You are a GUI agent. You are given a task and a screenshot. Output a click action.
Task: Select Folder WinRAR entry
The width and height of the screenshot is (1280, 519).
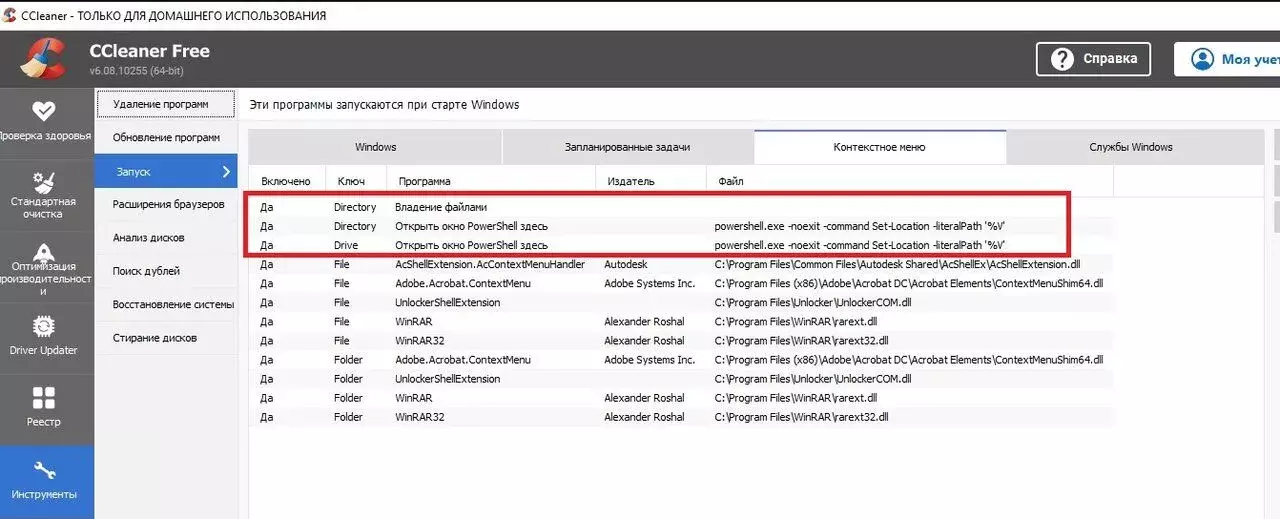point(681,398)
